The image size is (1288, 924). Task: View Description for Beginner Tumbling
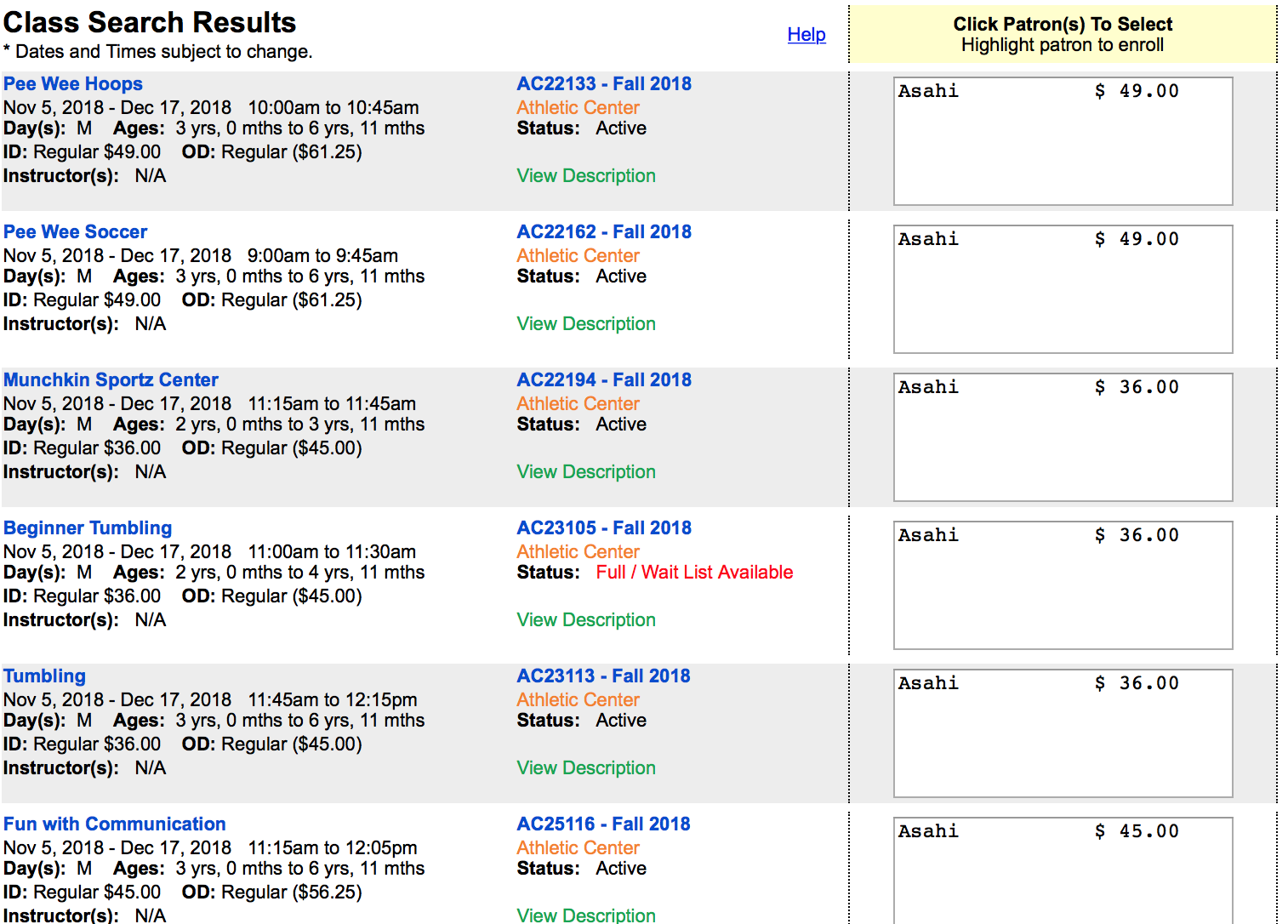[x=585, y=620]
